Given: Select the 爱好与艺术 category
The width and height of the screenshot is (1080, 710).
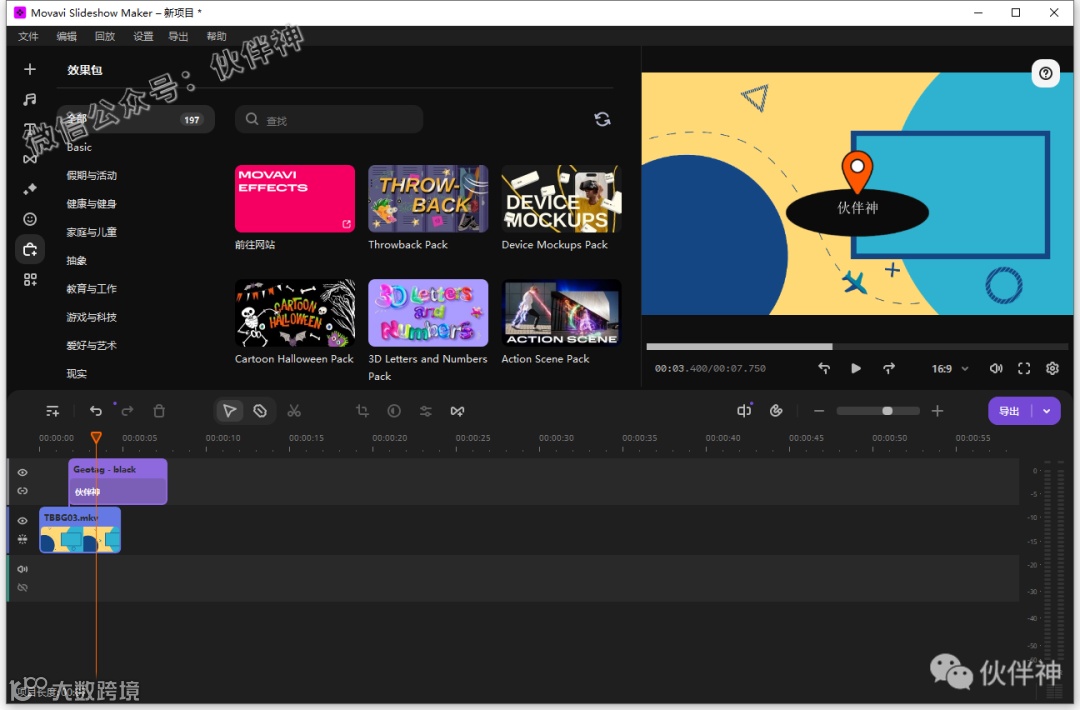Looking at the screenshot, I should pyautogui.click(x=92, y=345).
